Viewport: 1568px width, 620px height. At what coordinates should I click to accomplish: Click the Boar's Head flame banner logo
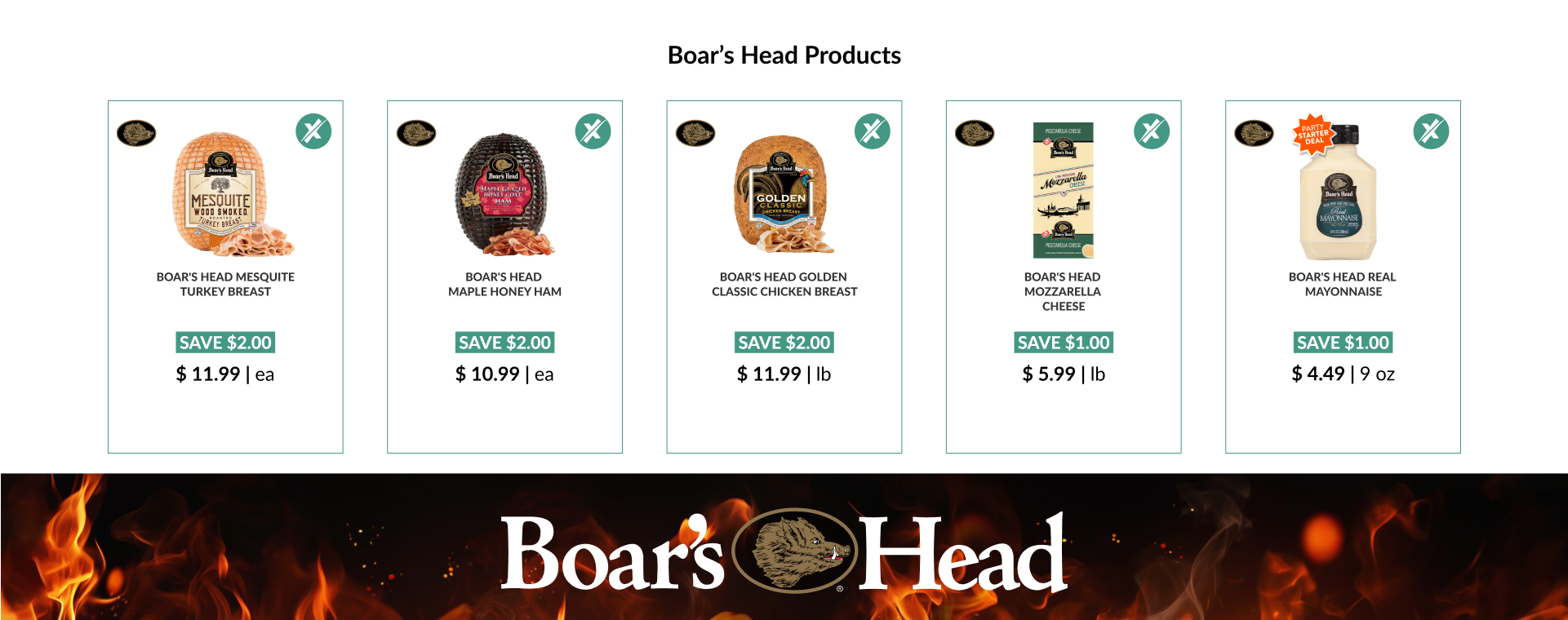pos(784,552)
